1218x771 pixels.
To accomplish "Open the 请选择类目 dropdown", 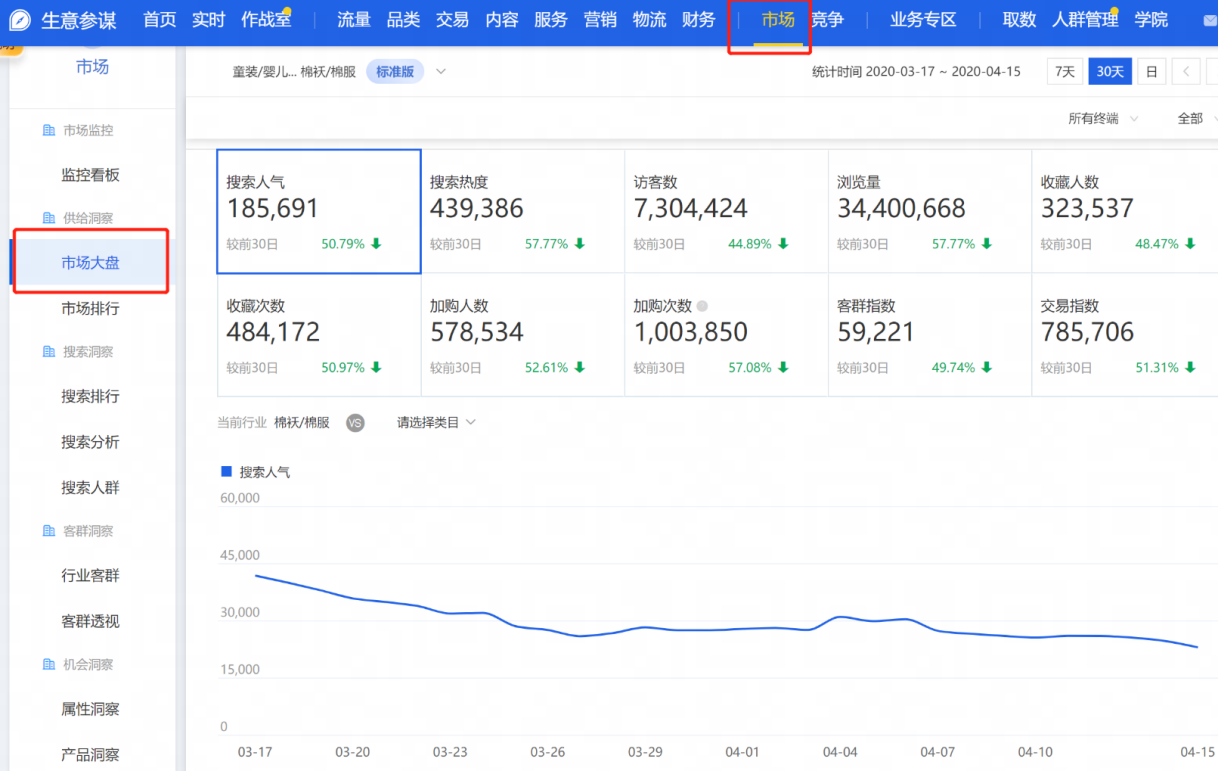I will pyautogui.click(x=436, y=423).
